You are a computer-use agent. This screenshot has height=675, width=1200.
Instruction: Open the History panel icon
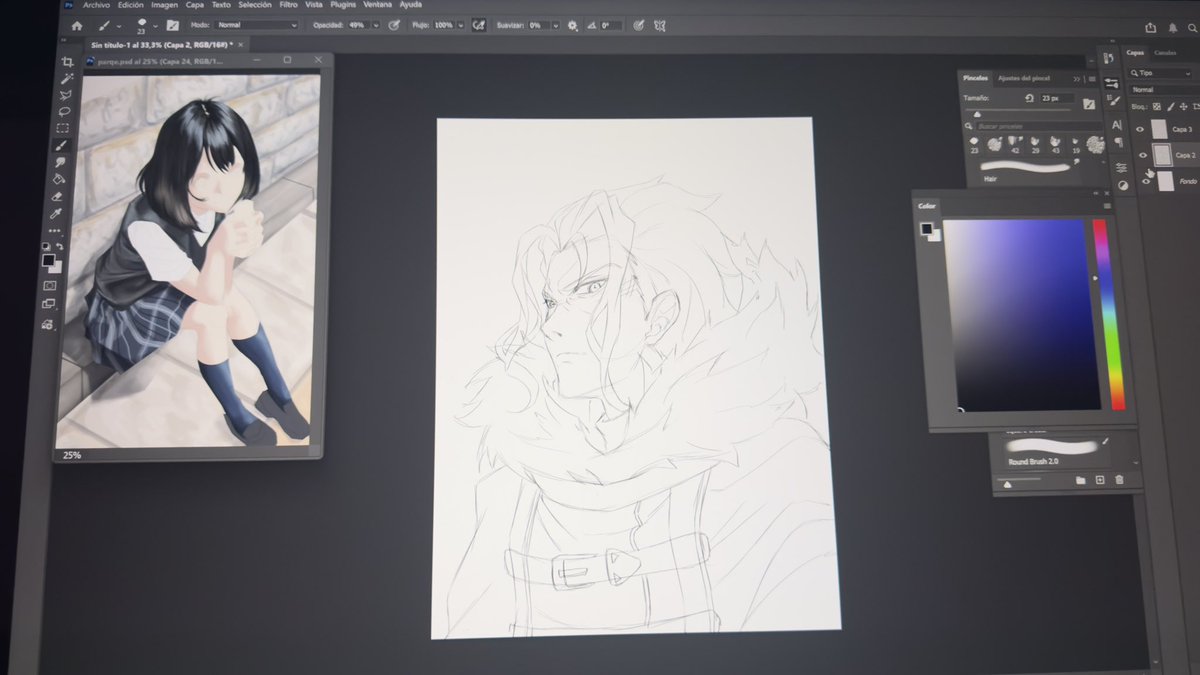(x=1110, y=59)
